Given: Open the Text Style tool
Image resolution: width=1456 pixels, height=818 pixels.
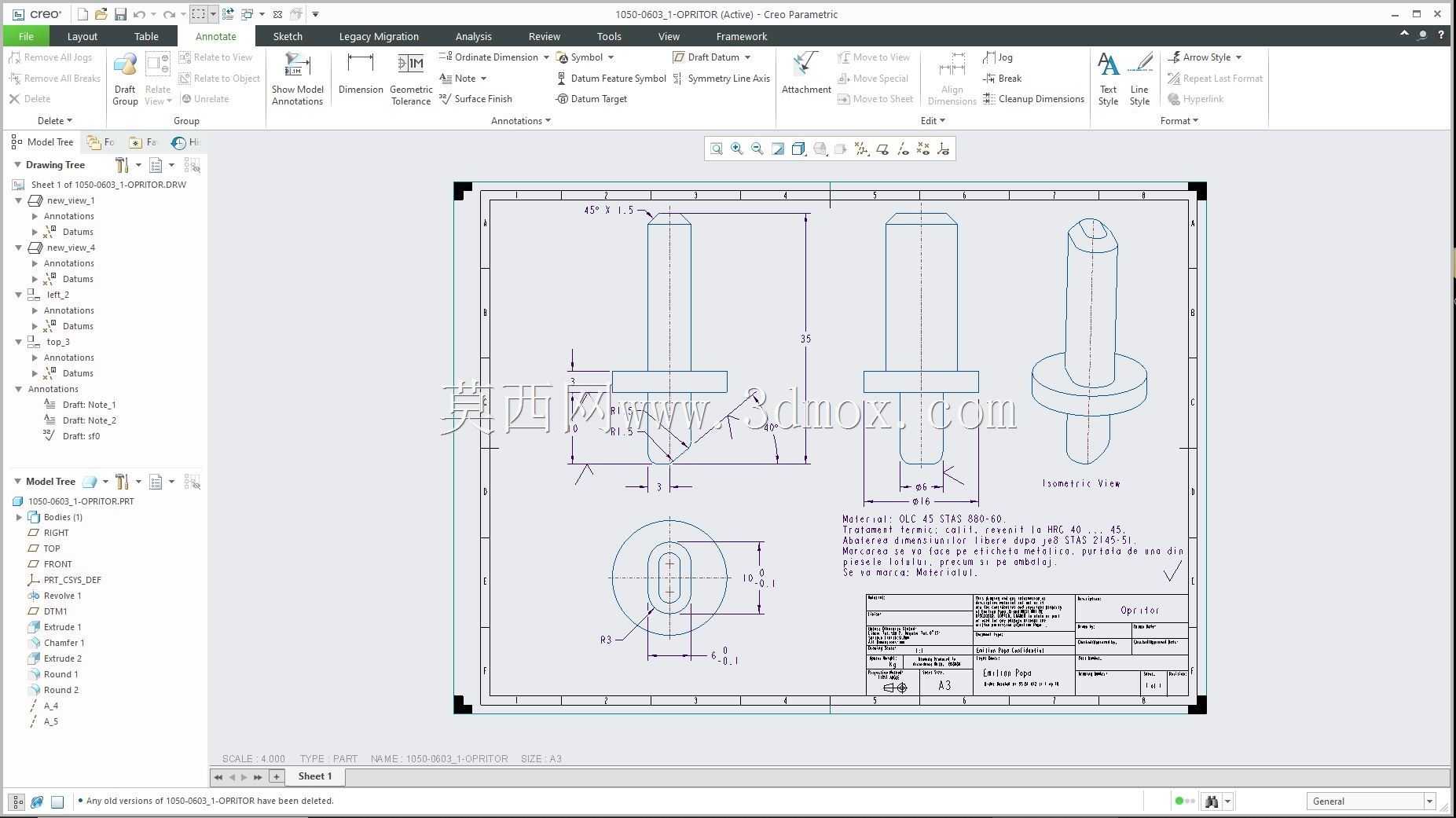Looking at the screenshot, I should pos(1108,79).
